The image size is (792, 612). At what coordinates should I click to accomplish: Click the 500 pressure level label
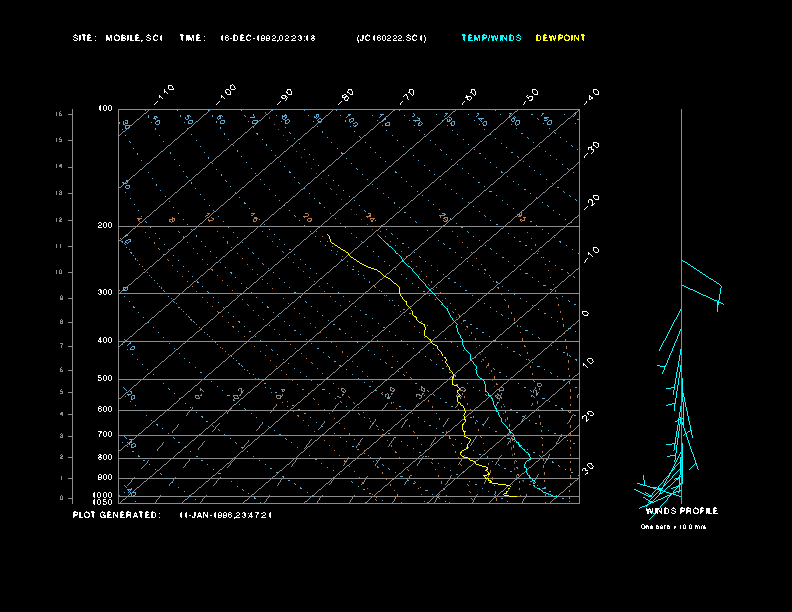coord(105,379)
